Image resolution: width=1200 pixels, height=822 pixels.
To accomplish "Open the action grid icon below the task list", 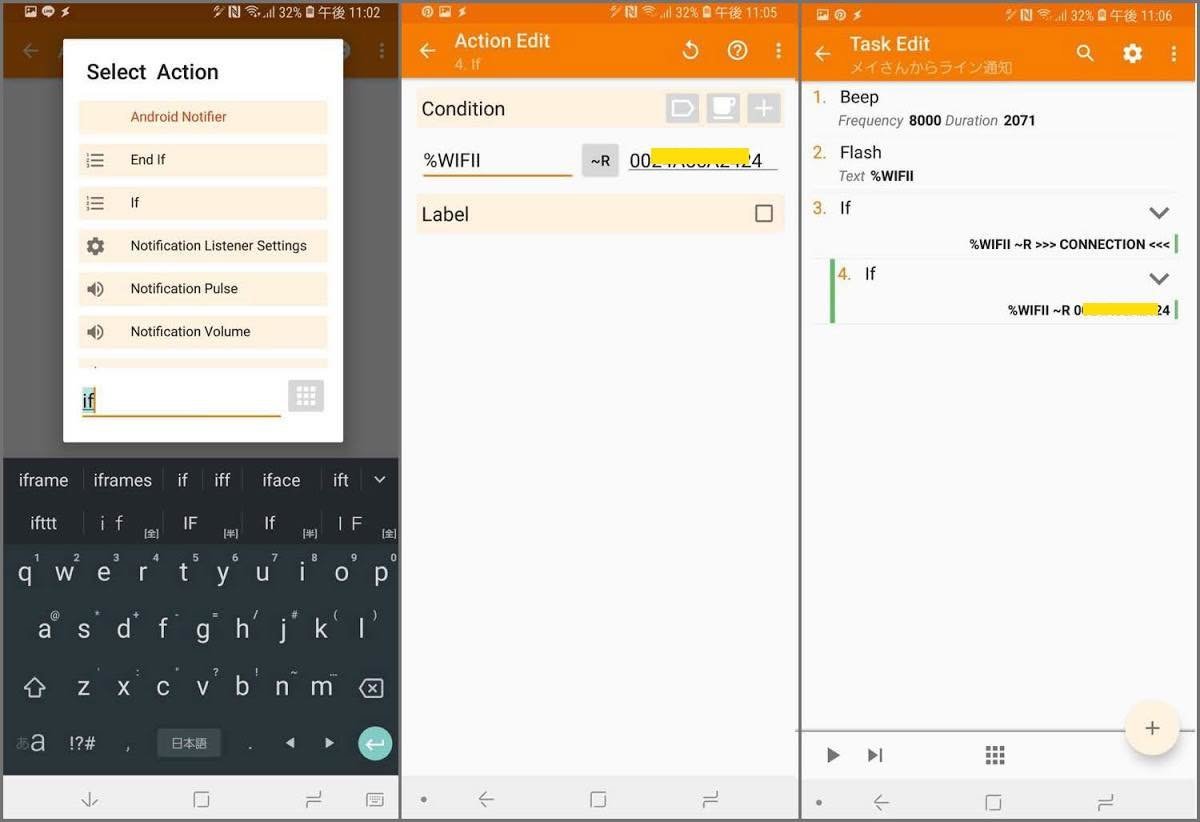I will (x=994, y=755).
